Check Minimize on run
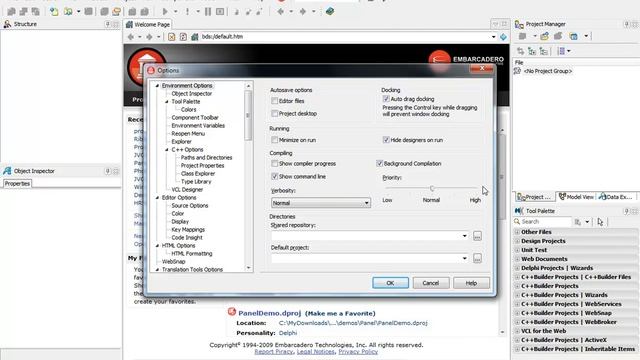Viewport: 640px width, 360px height. [x=275, y=140]
